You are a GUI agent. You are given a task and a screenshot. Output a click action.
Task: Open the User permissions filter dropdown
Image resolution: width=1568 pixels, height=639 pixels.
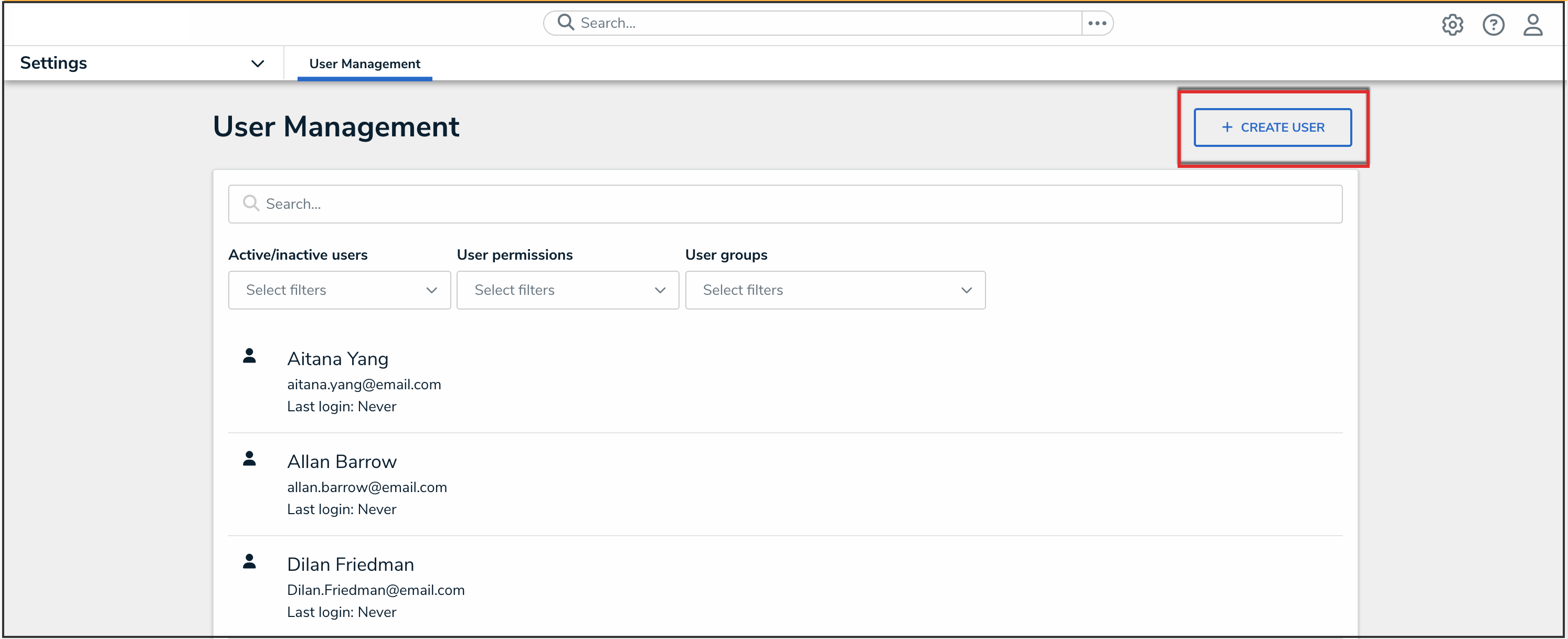[567, 290]
